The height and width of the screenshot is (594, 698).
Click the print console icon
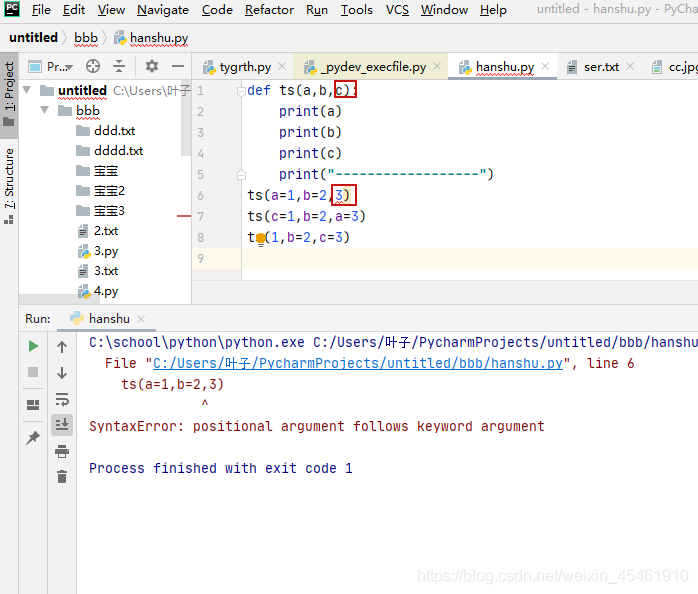[x=62, y=452]
